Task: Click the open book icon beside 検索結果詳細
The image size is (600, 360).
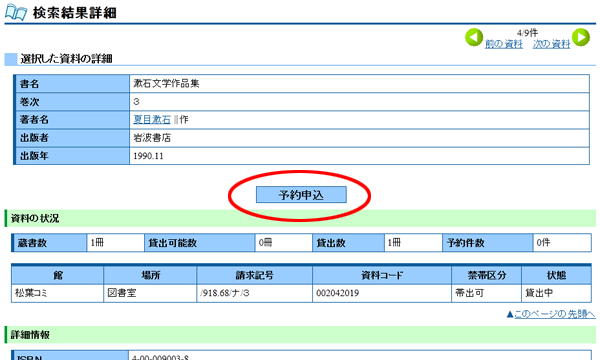Action: [16, 13]
